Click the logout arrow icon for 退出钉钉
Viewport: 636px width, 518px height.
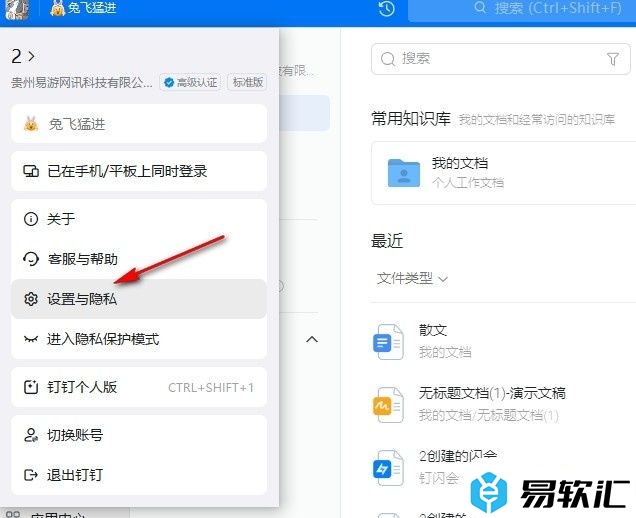[31, 475]
